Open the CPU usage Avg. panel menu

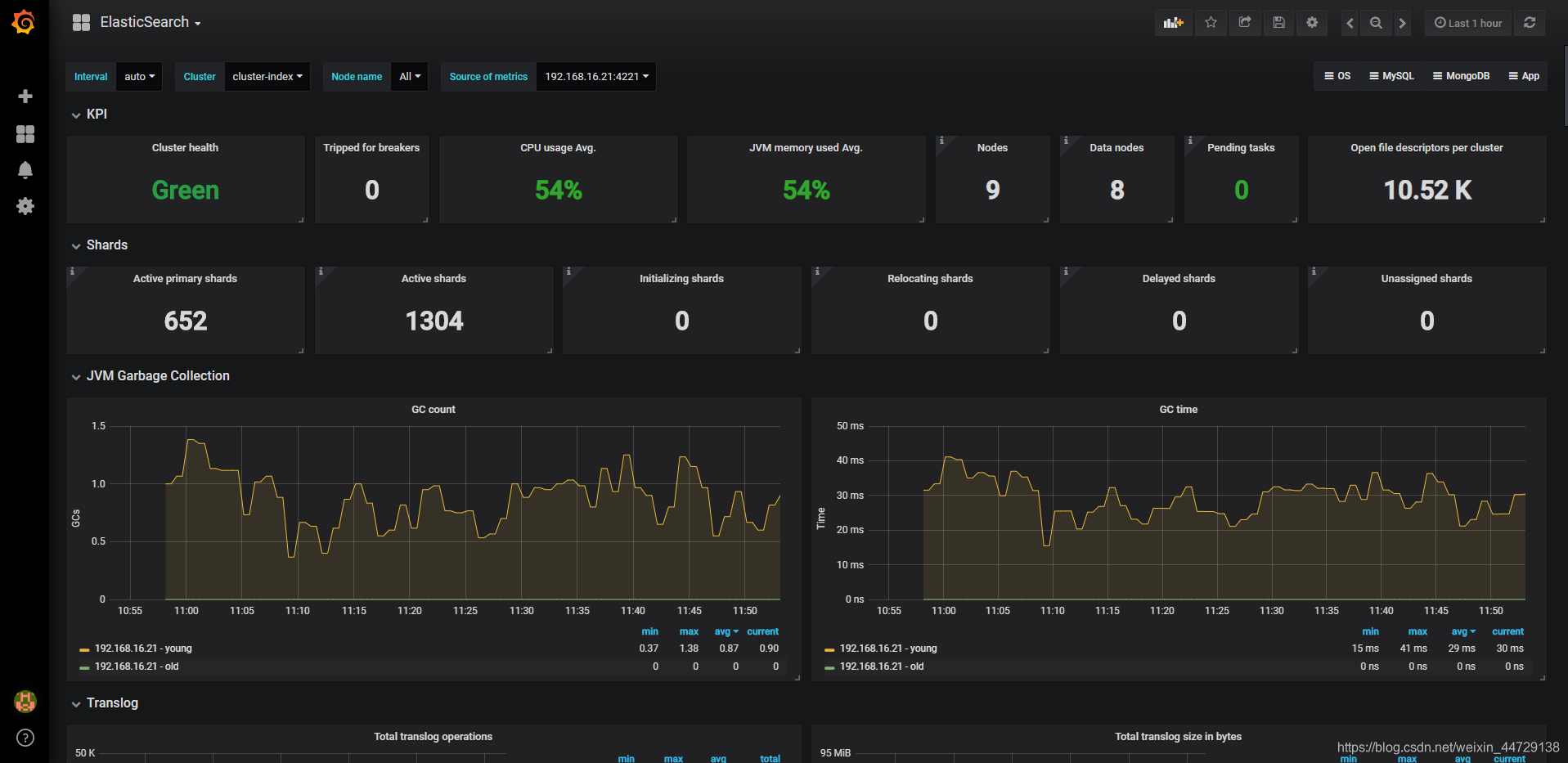pyautogui.click(x=558, y=148)
